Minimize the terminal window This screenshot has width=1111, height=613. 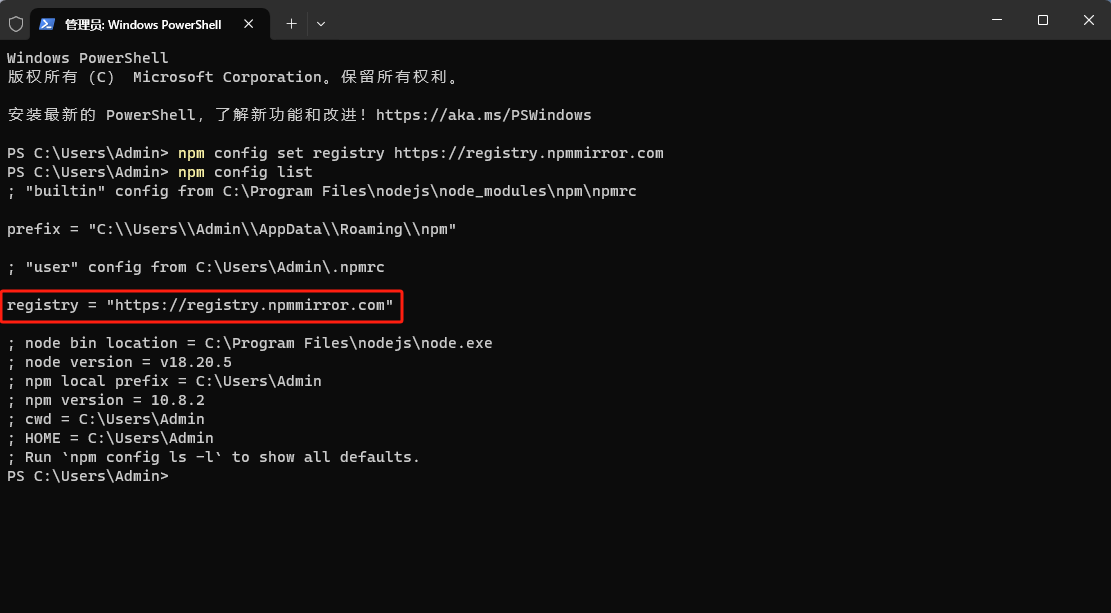[997, 20]
